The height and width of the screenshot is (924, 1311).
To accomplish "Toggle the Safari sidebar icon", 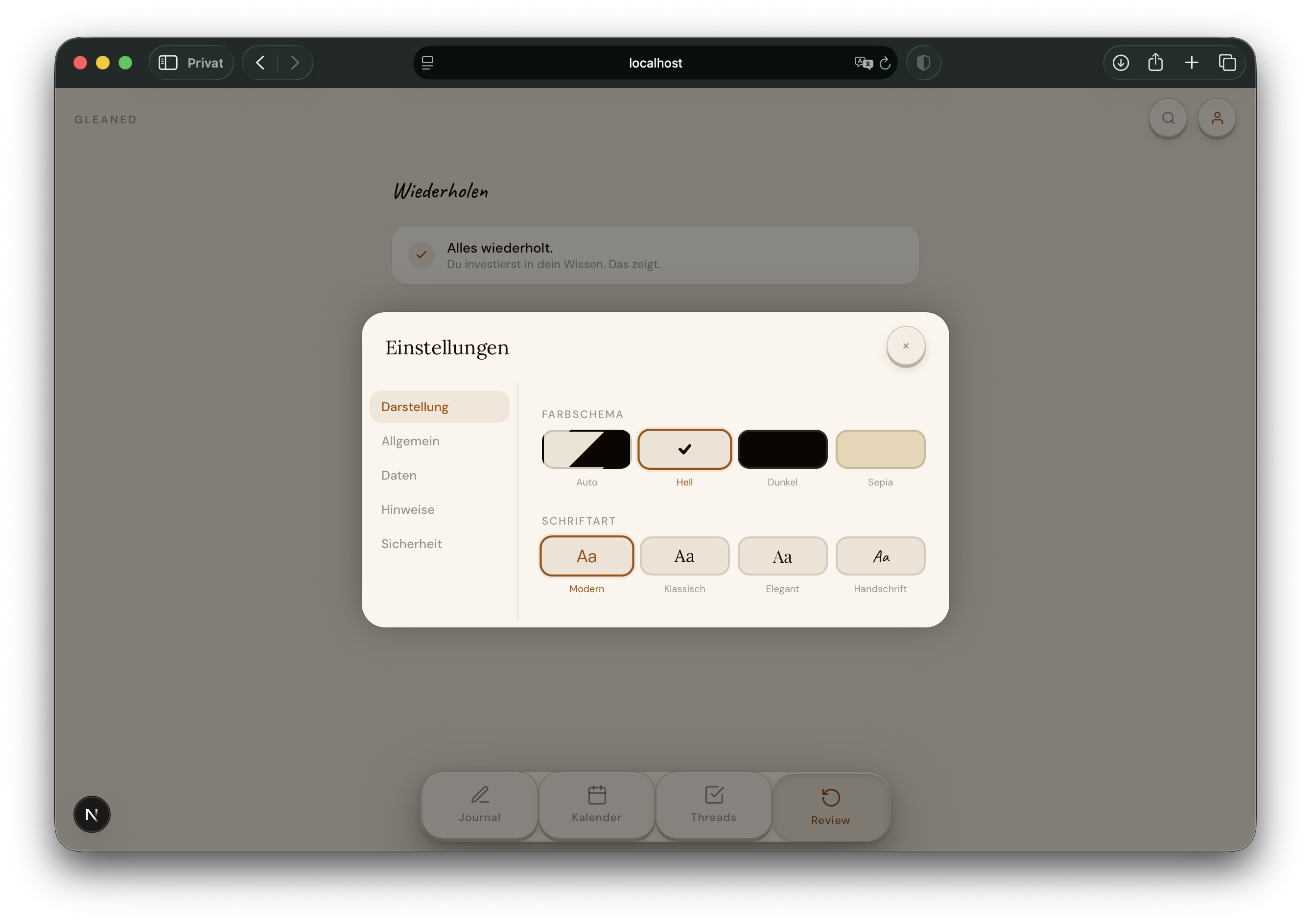I will pyautogui.click(x=168, y=63).
